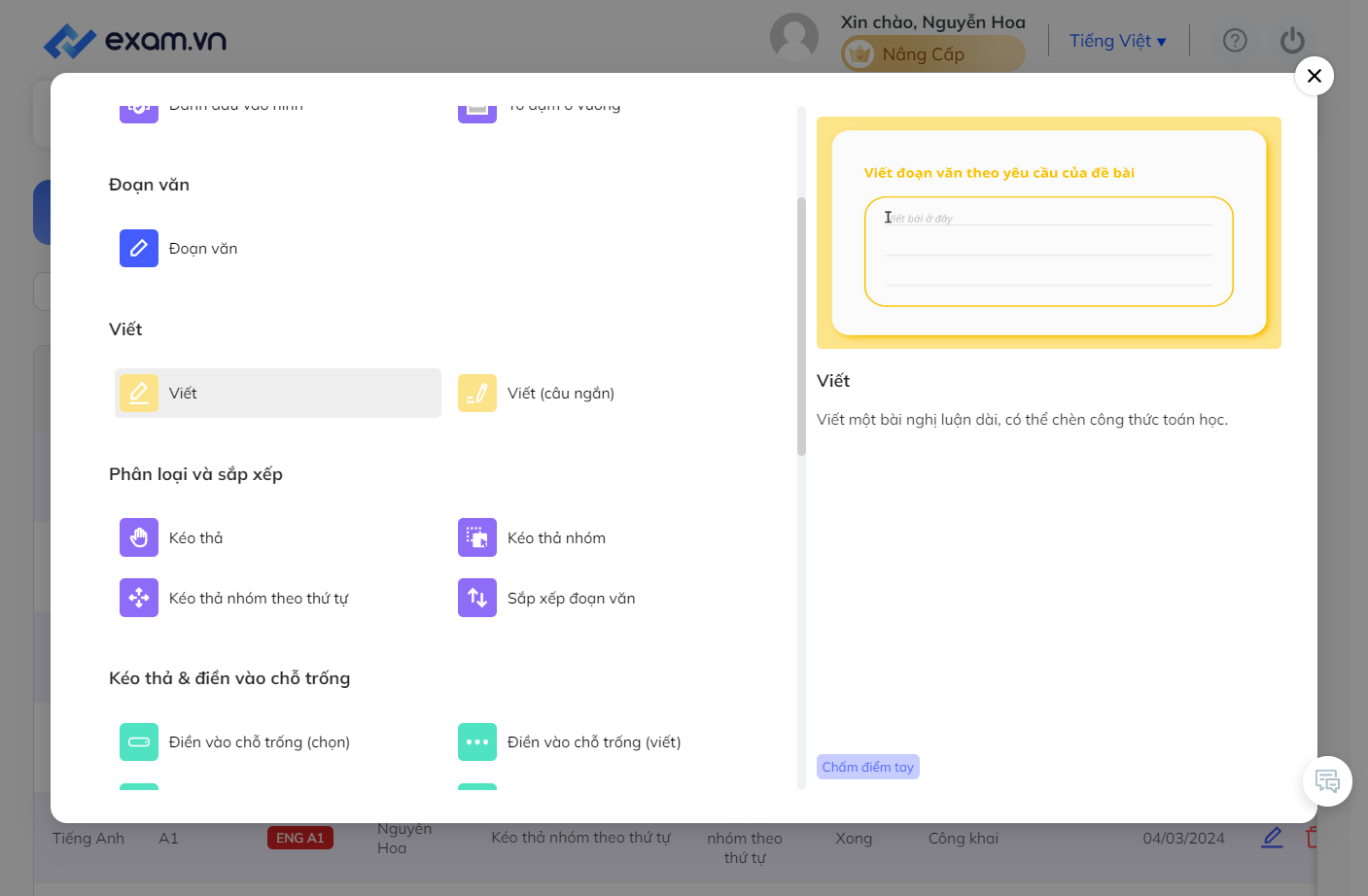Select the Đoạn văn option label

point(203,249)
